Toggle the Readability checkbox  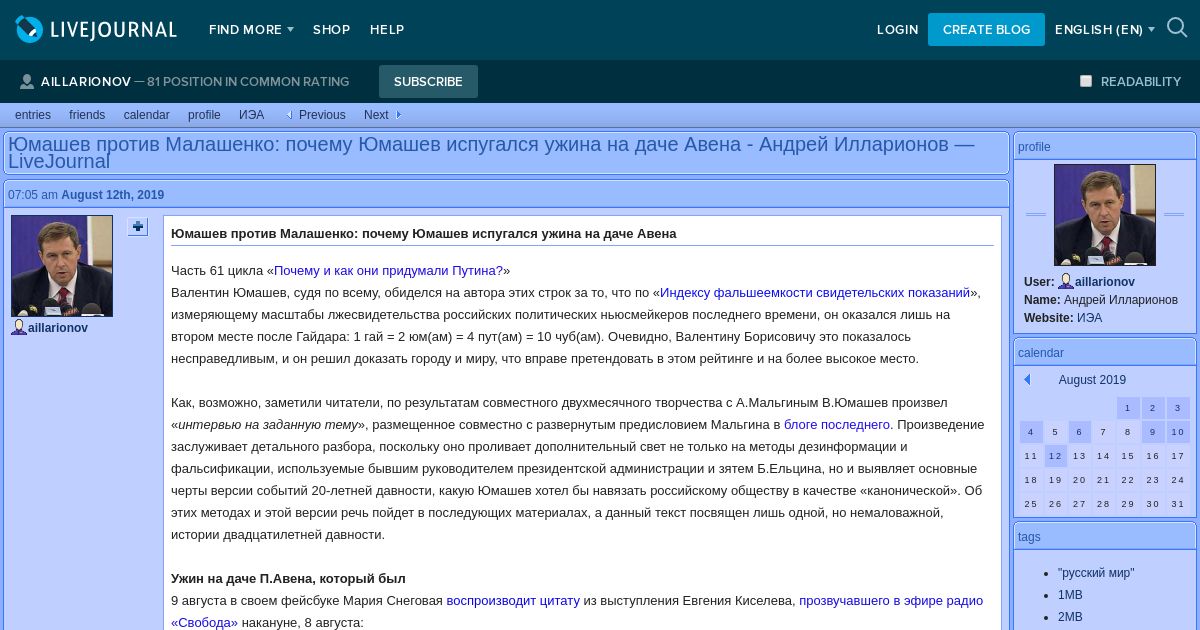[x=1086, y=81]
